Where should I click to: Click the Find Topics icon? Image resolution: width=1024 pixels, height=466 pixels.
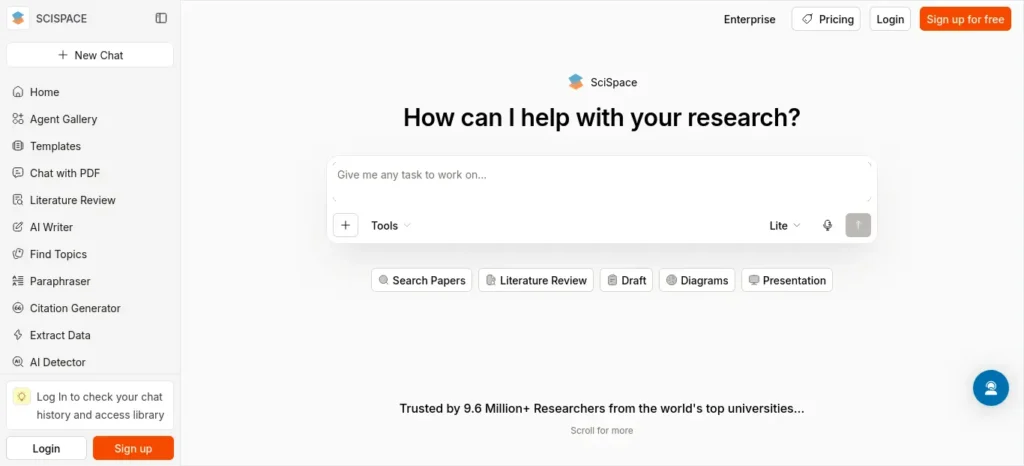18,254
